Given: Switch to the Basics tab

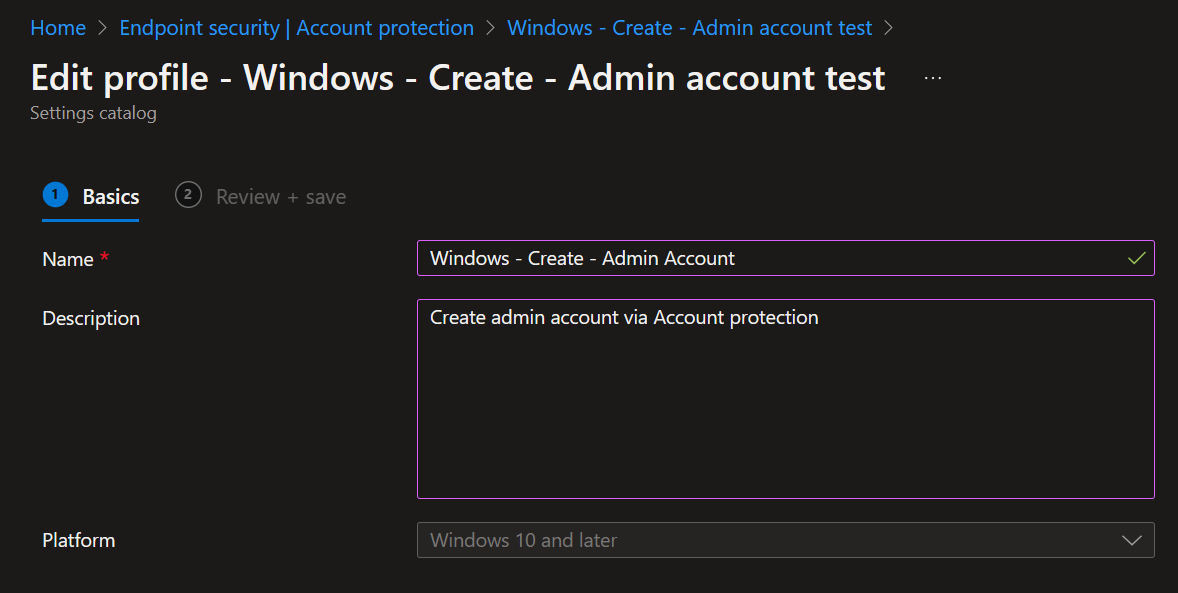Looking at the screenshot, I should (110, 197).
